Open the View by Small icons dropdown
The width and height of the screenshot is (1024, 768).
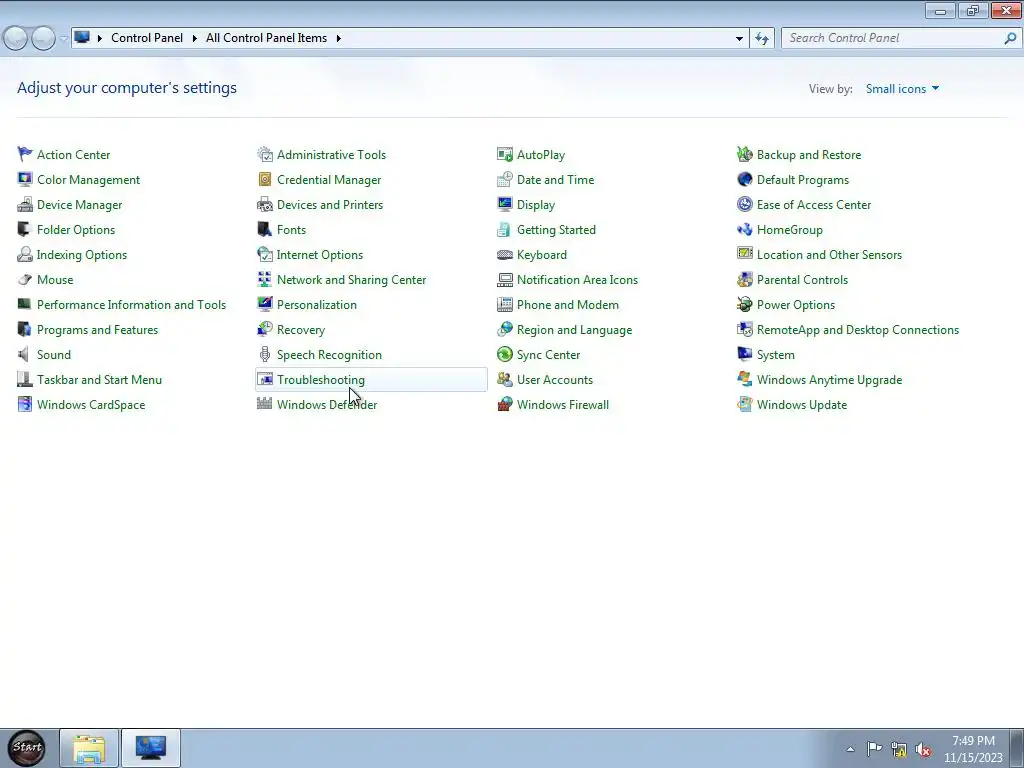click(x=902, y=89)
